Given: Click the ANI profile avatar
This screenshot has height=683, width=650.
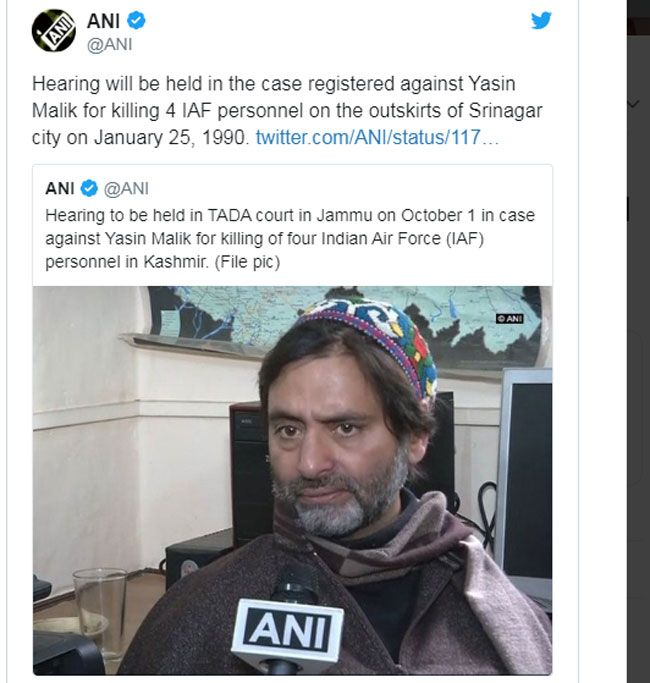Looking at the screenshot, I should click(x=53, y=30).
